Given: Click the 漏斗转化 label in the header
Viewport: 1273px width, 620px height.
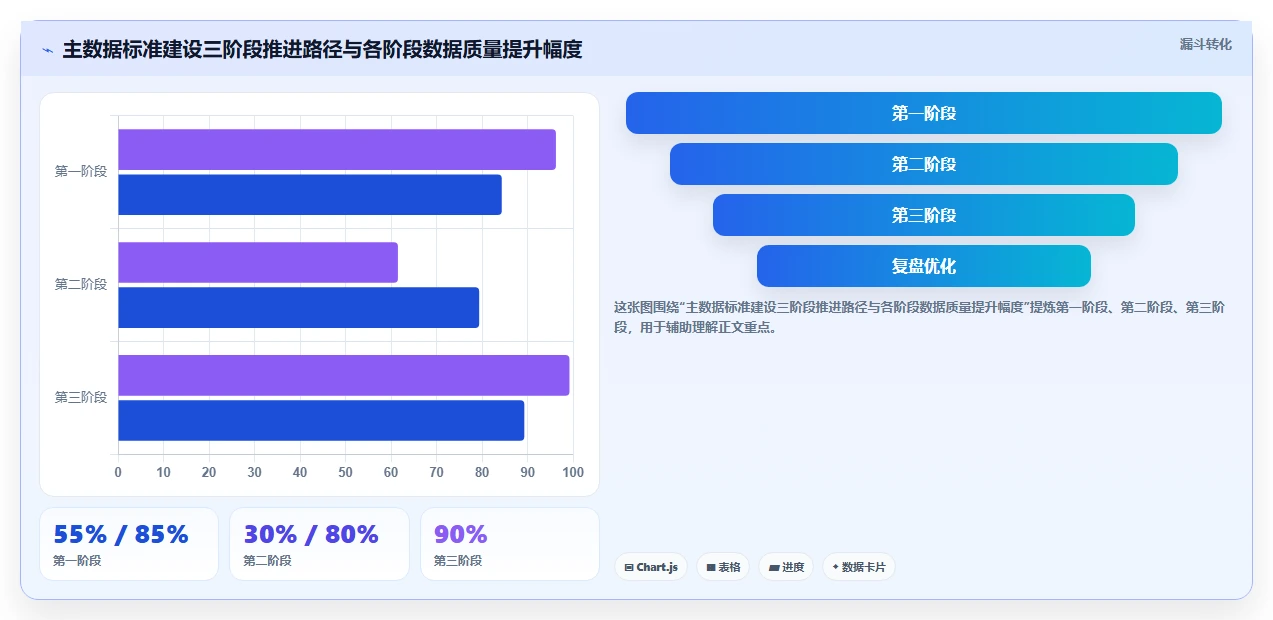Looking at the screenshot, I should 1205,44.
